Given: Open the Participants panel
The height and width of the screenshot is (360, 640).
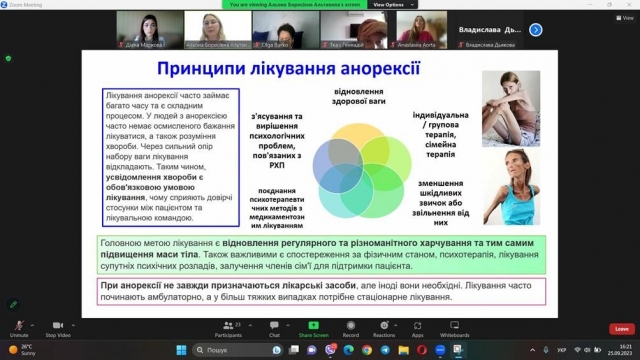Looking at the screenshot, I should click(228, 329).
